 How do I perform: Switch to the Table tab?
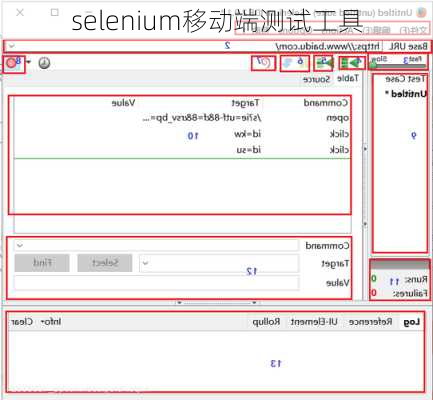click(x=348, y=78)
